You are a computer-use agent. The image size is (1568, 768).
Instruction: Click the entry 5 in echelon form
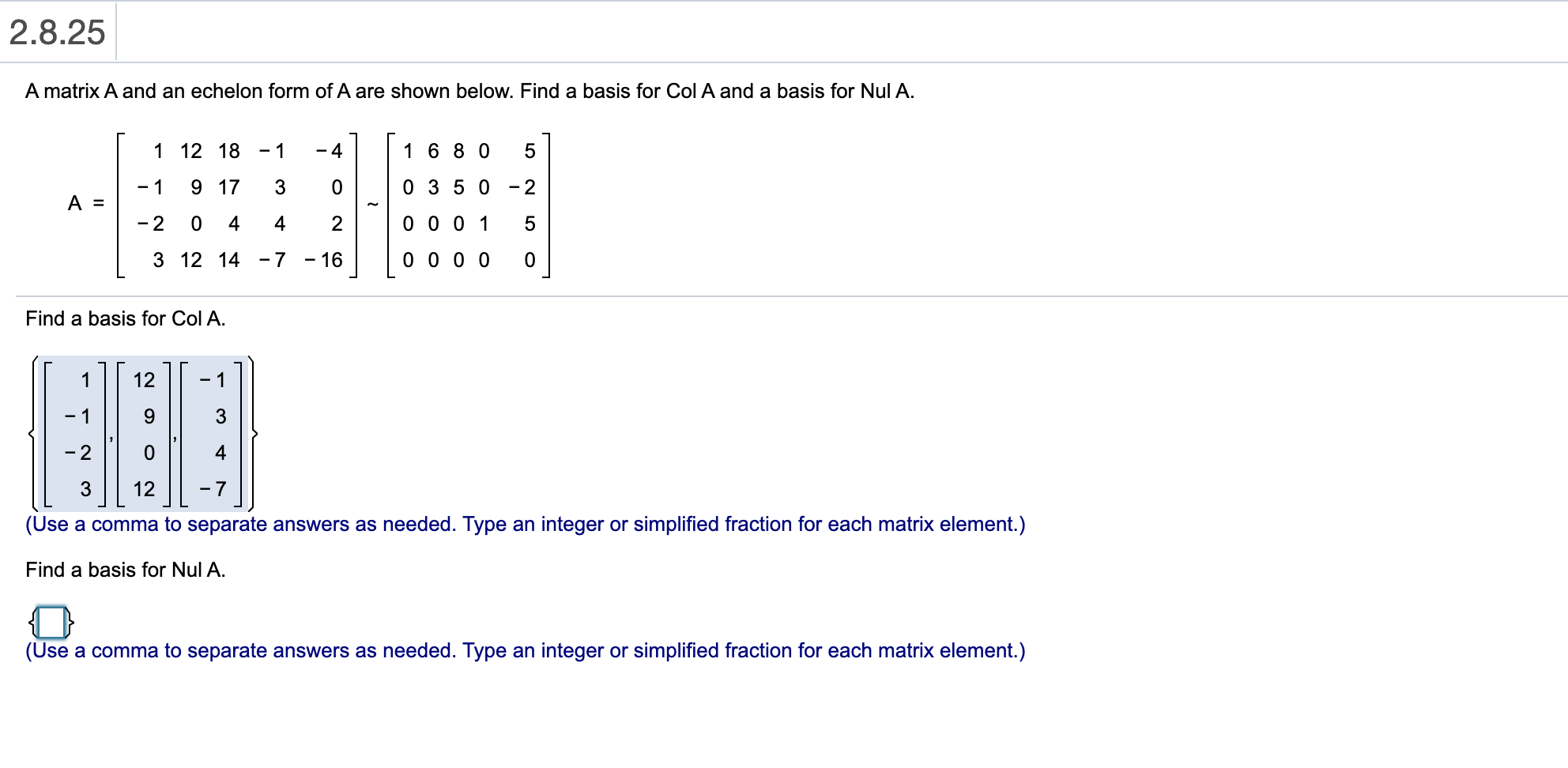(x=530, y=151)
